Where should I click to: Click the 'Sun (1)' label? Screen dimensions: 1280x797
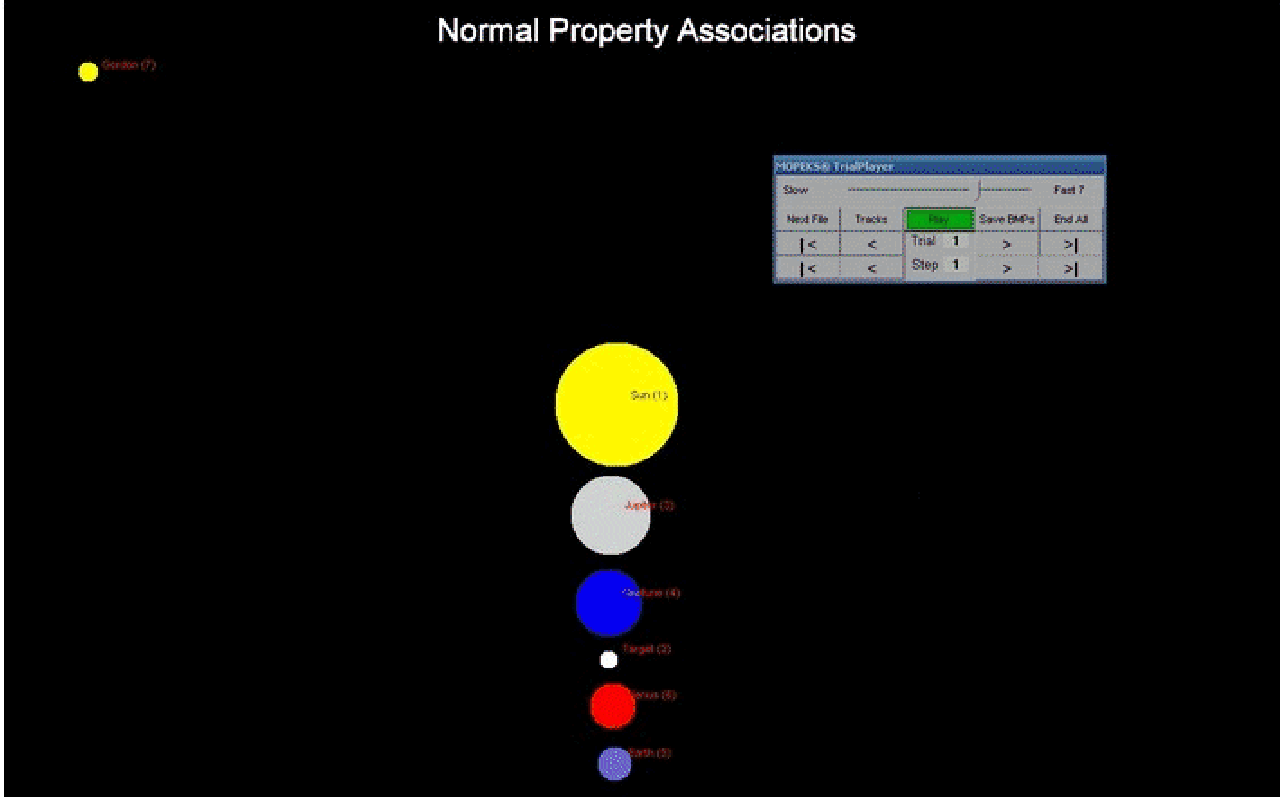click(x=649, y=395)
